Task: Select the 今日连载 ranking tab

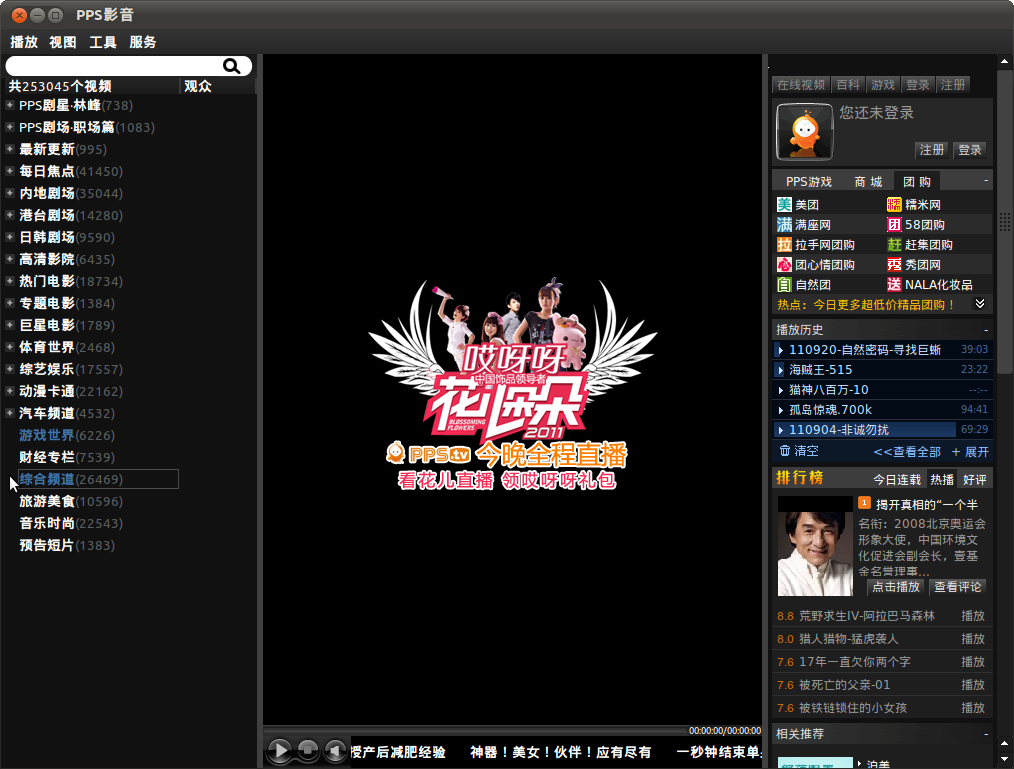Action: point(897,479)
